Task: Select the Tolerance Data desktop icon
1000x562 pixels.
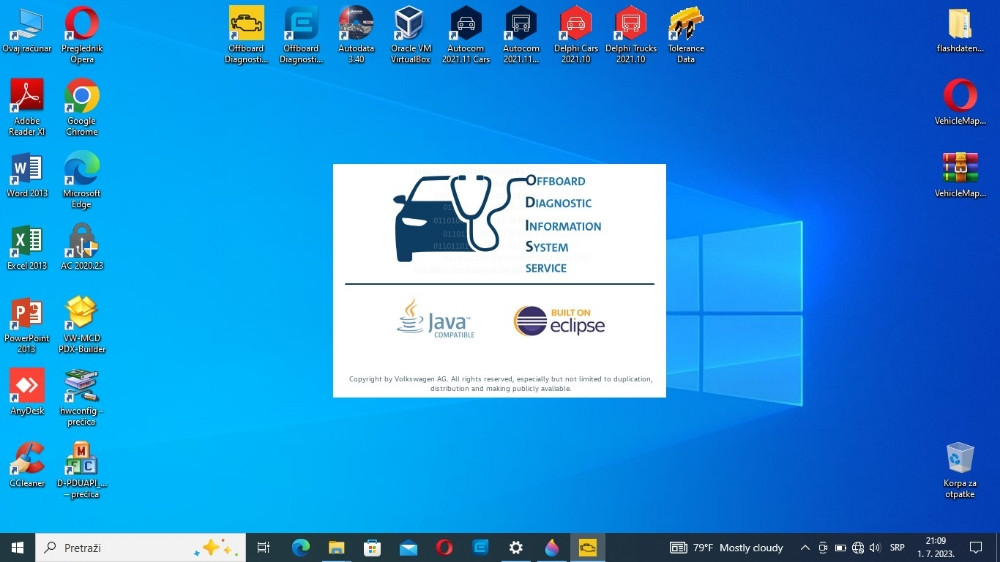Action: click(x=686, y=34)
